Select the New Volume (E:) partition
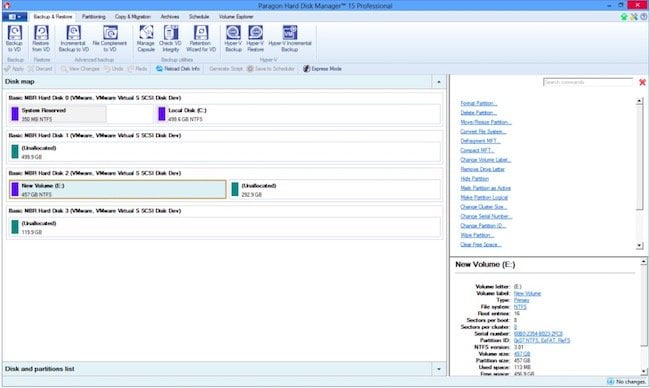 [x=118, y=190]
